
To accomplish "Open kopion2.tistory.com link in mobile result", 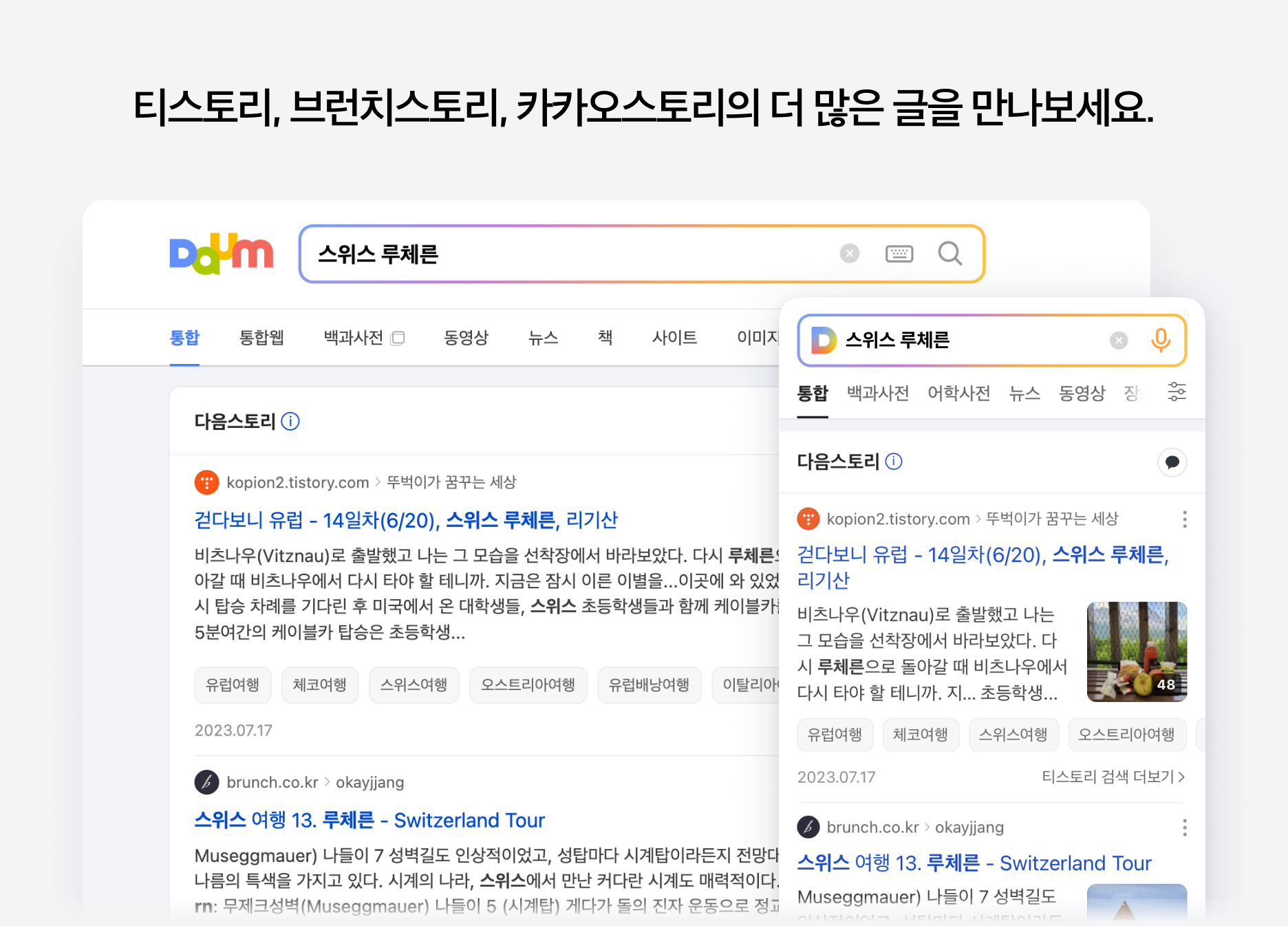I will (x=899, y=519).
